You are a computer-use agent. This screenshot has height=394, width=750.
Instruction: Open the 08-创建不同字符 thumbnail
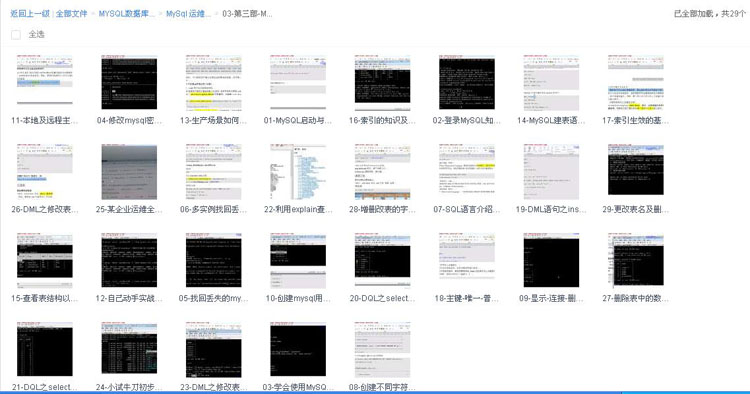tap(382, 350)
